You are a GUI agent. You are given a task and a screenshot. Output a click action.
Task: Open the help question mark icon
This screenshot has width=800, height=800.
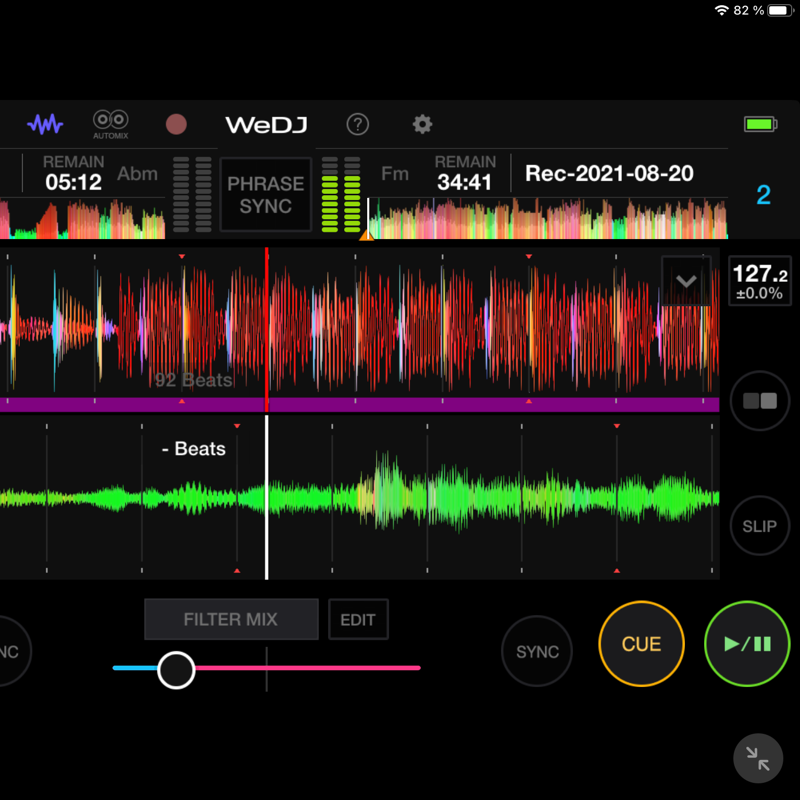click(x=358, y=124)
